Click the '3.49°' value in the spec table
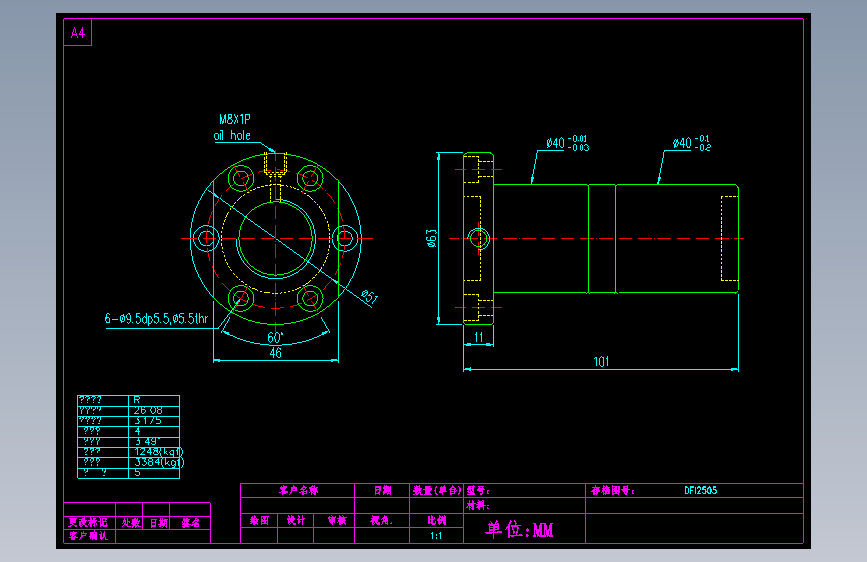This screenshot has height=562, width=867. pyautogui.click(x=148, y=441)
